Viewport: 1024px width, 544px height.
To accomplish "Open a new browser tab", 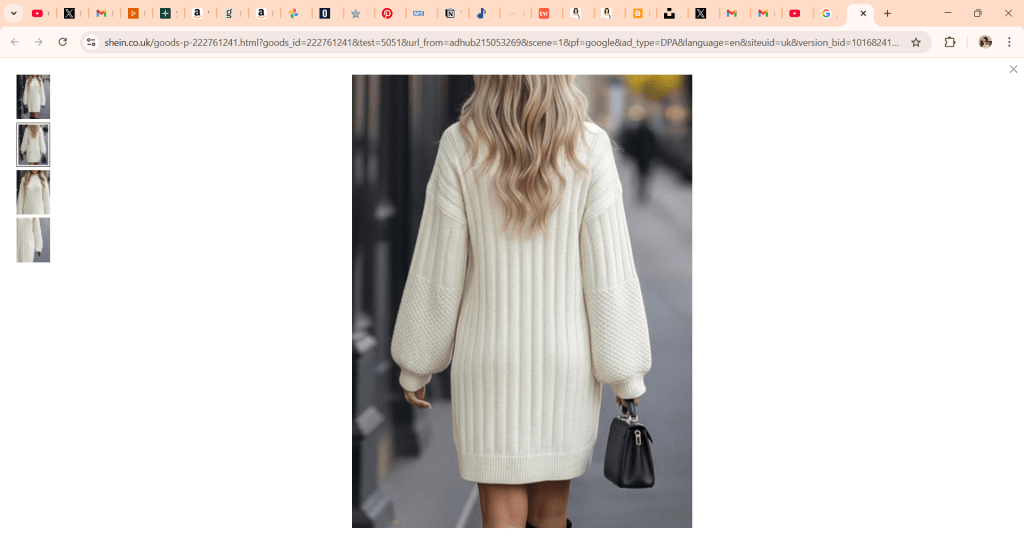I will click(887, 14).
